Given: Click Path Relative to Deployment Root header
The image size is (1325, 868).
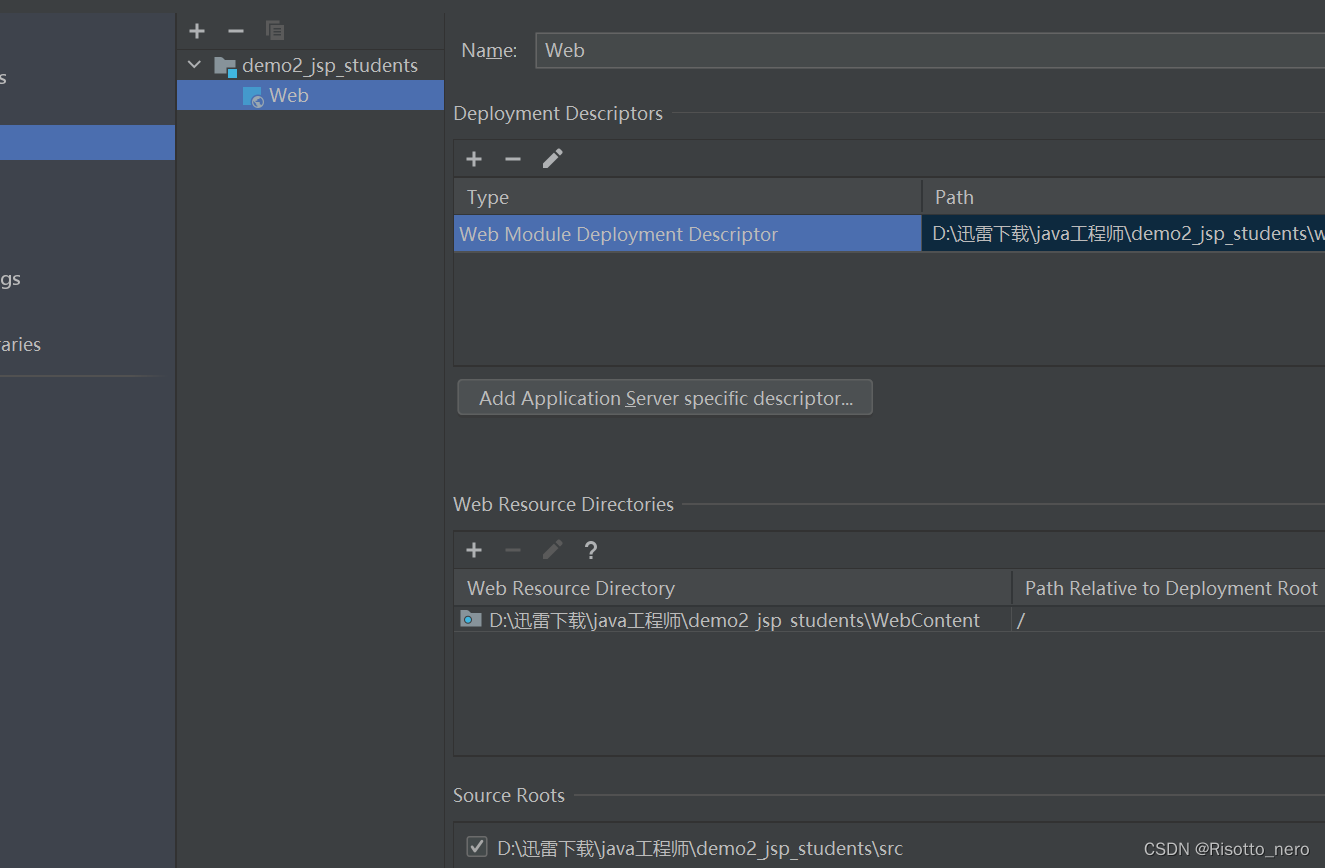Looking at the screenshot, I should [1169, 588].
